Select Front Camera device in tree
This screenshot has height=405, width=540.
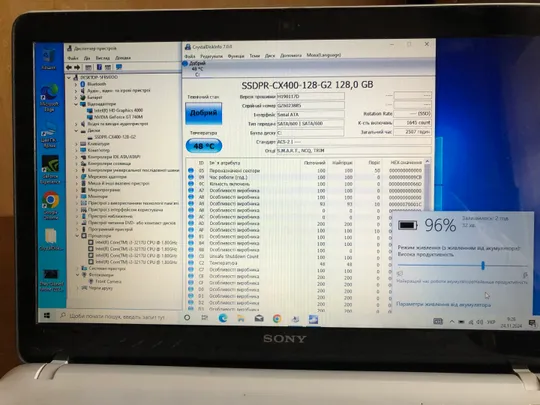click(105, 282)
